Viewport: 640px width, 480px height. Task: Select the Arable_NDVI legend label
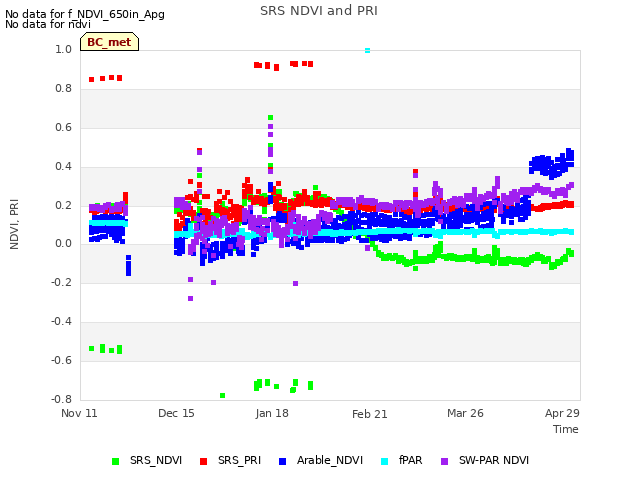click(x=330, y=460)
